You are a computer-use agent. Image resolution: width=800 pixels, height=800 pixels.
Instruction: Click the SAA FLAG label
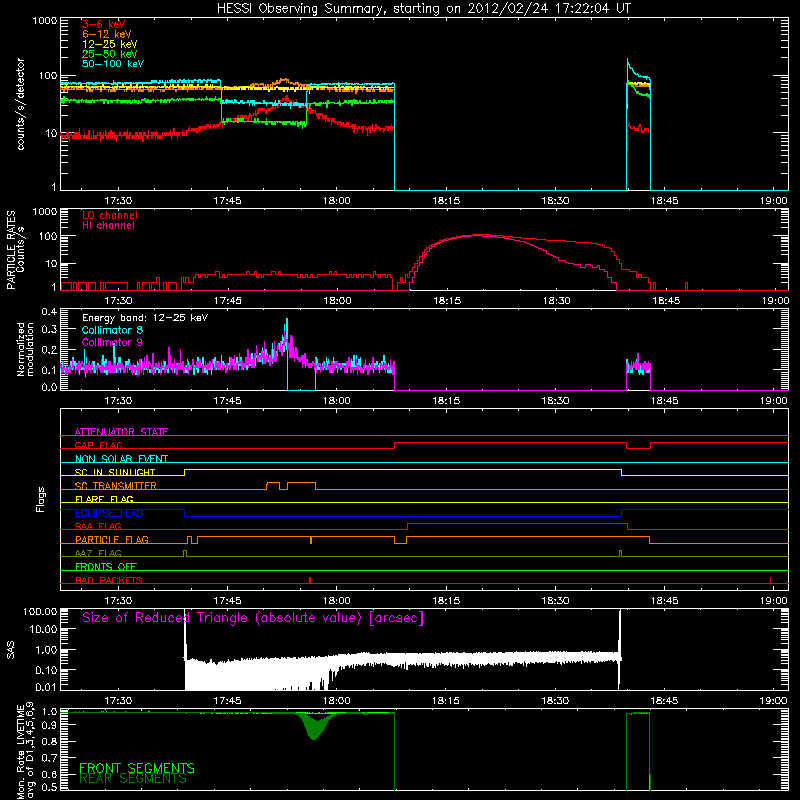[98, 526]
